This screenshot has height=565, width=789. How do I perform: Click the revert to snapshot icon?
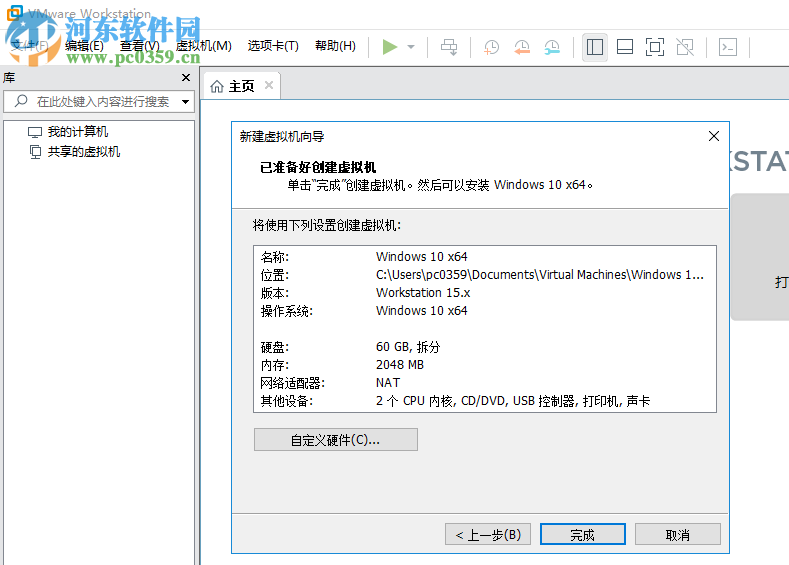point(522,47)
